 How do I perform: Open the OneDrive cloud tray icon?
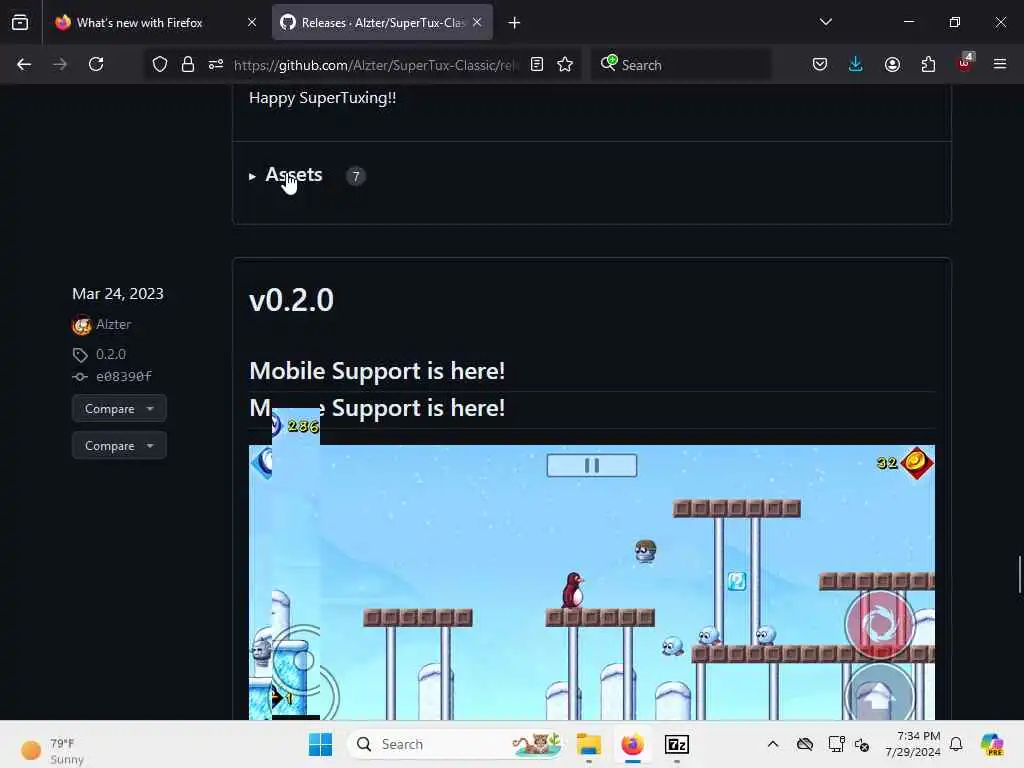point(805,744)
